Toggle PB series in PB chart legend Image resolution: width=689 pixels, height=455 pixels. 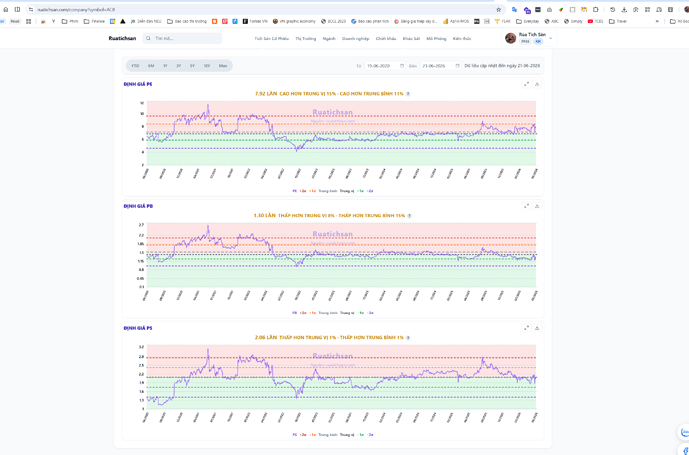point(294,313)
